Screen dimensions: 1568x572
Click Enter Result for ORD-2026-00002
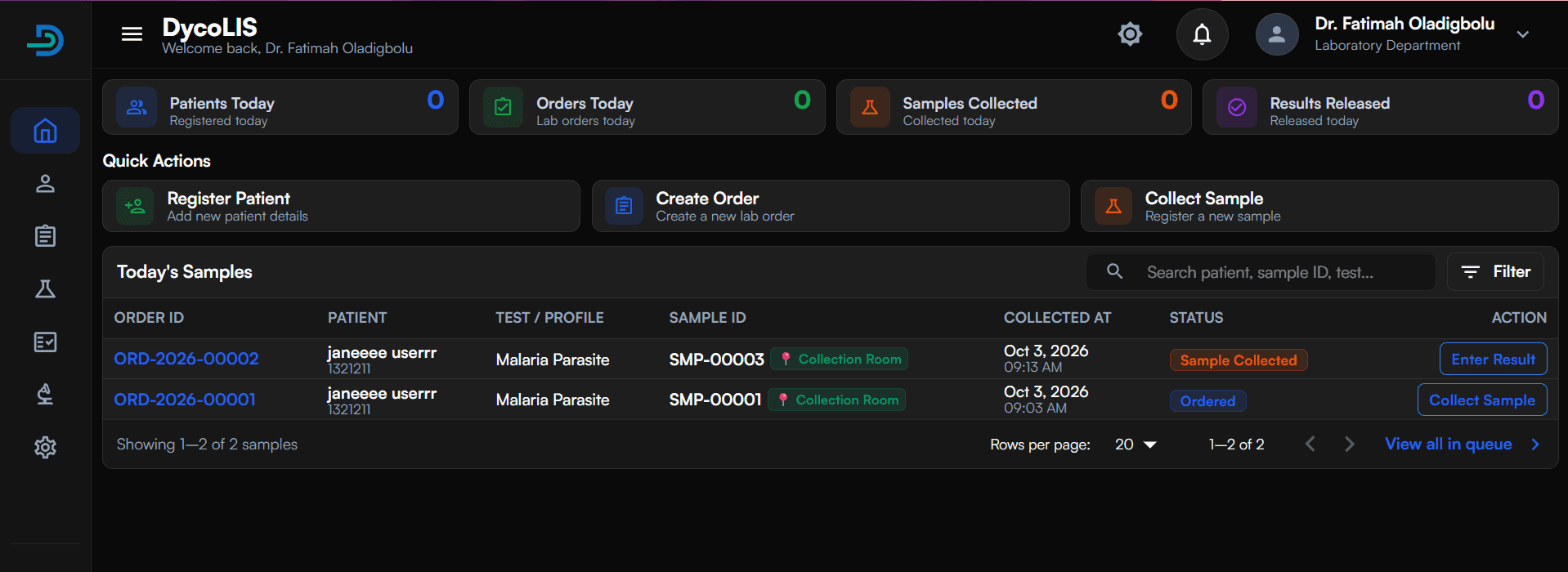pyautogui.click(x=1493, y=360)
